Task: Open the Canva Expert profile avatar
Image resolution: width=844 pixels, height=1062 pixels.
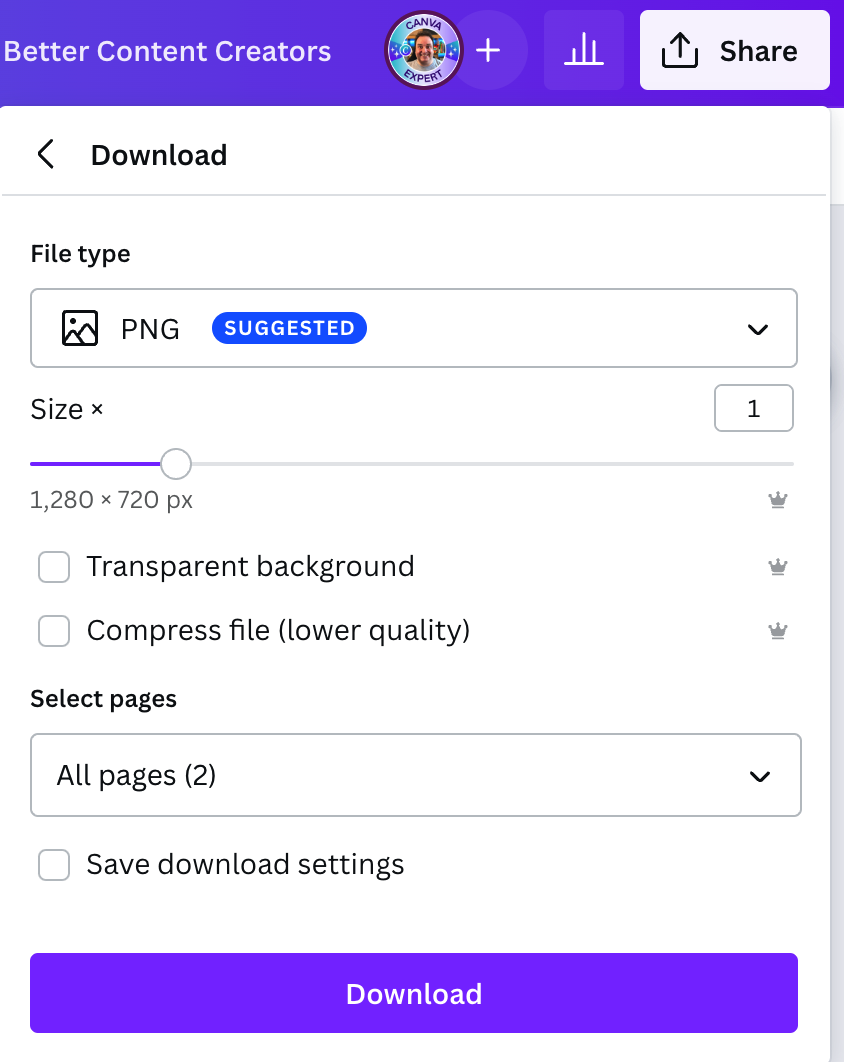Action: click(x=423, y=50)
